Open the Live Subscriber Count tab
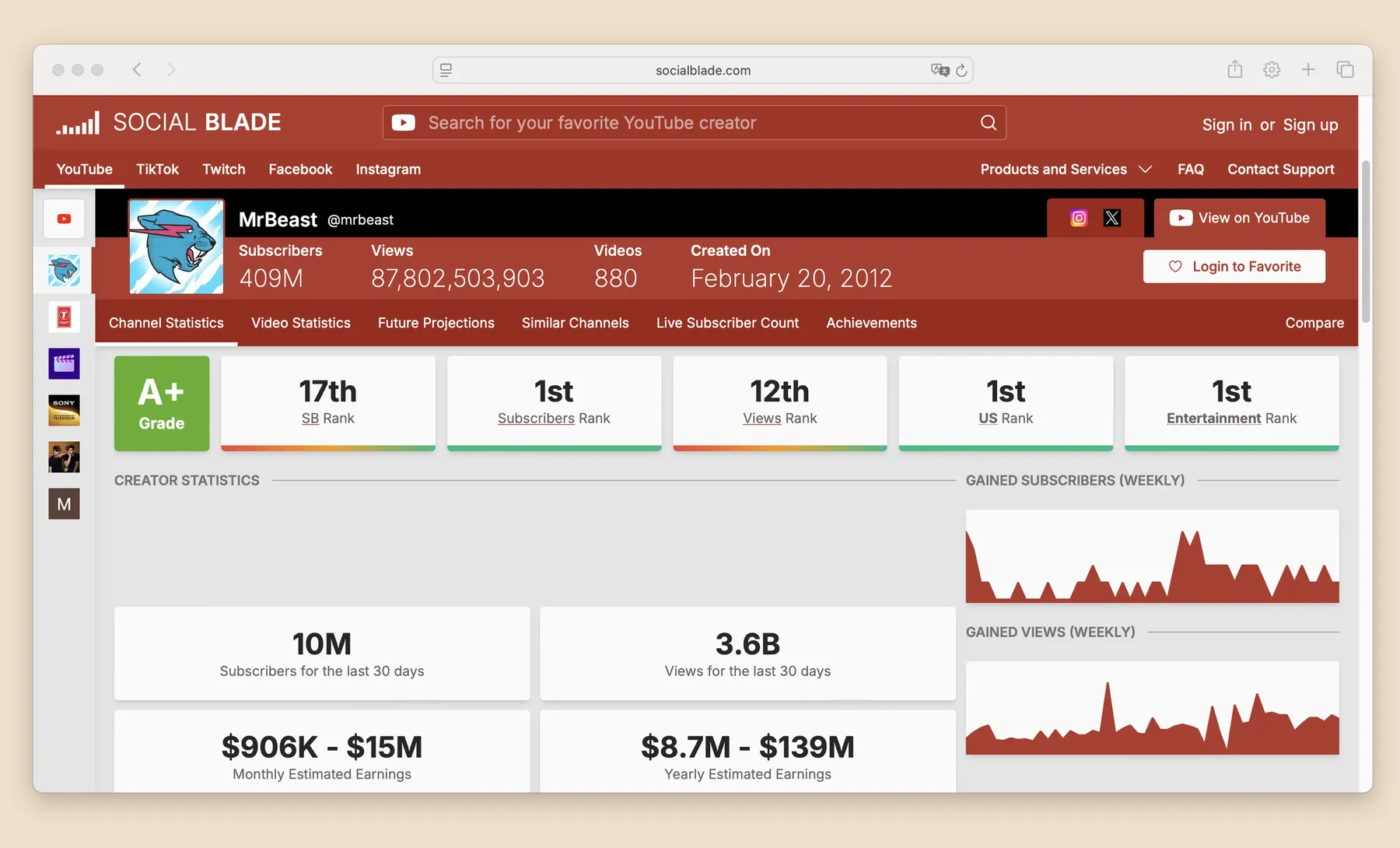The image size is (1400, 848). pyautogui.click(x=727, y=323)
